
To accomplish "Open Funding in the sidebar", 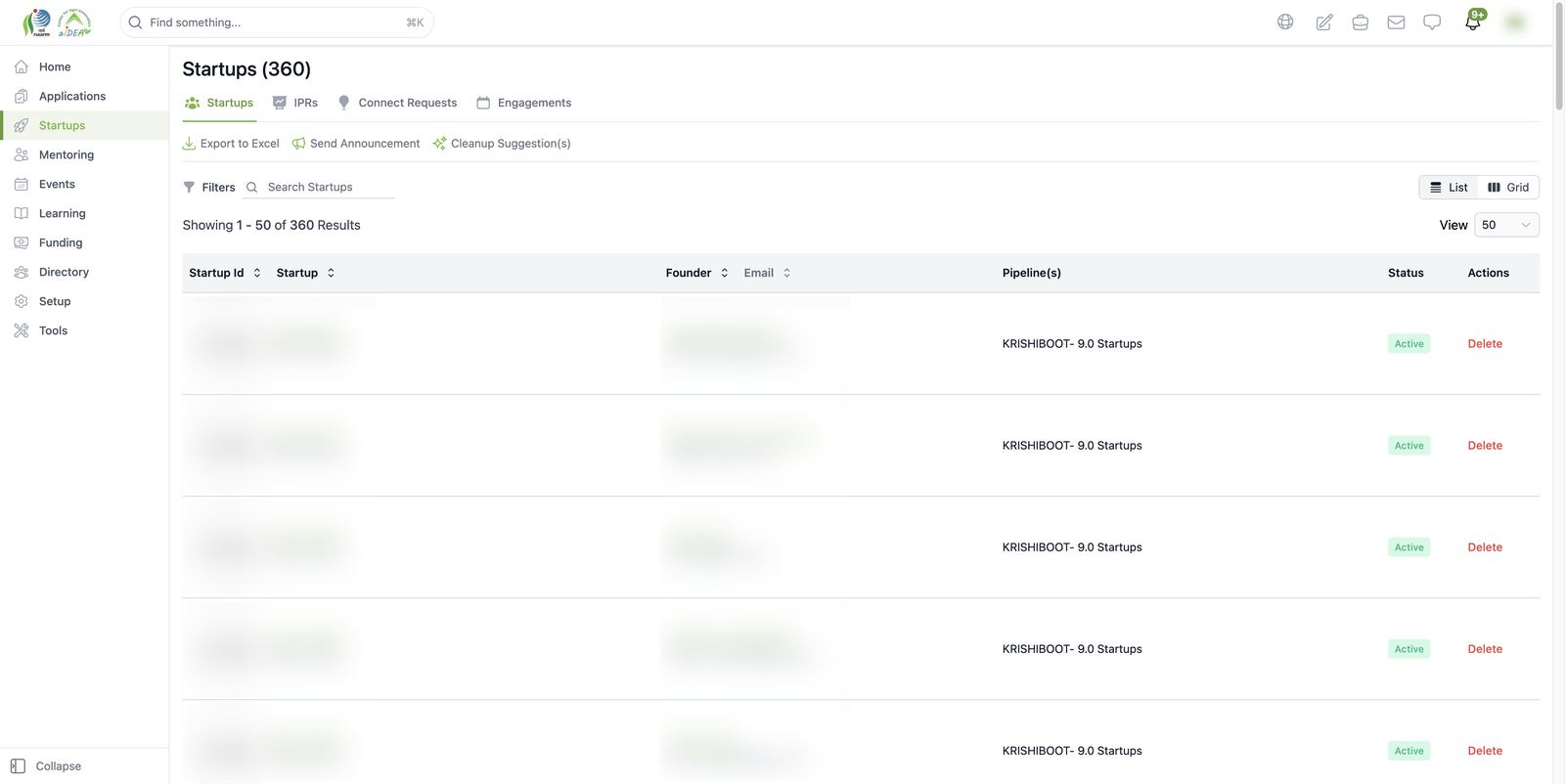I will [84, 242].
